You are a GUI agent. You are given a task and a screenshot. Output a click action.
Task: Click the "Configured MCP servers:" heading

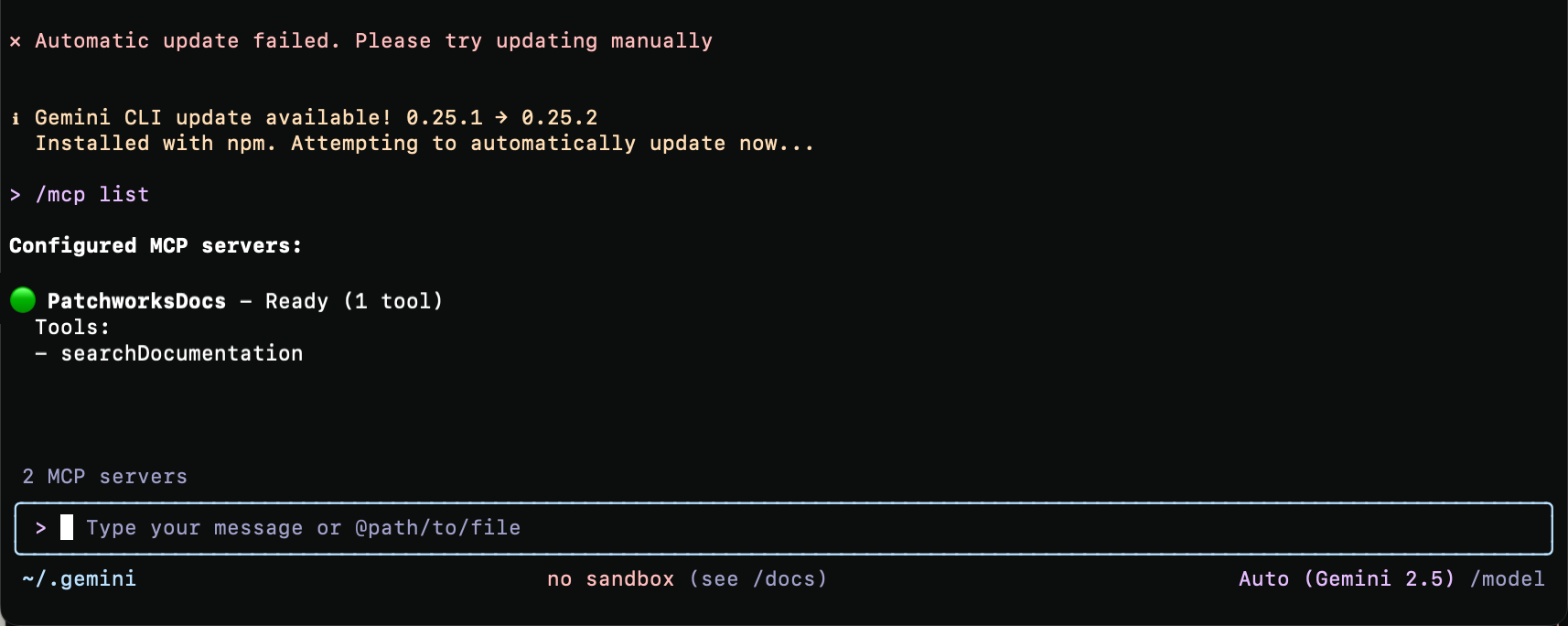coord(156,246)
